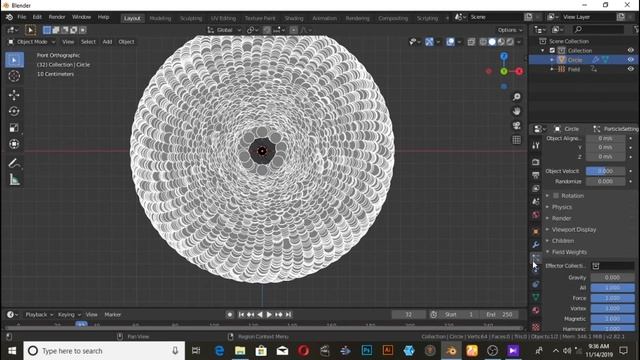Select the Annotate tool
Viewport: 640px width, 360px height.
coord(14,163)
